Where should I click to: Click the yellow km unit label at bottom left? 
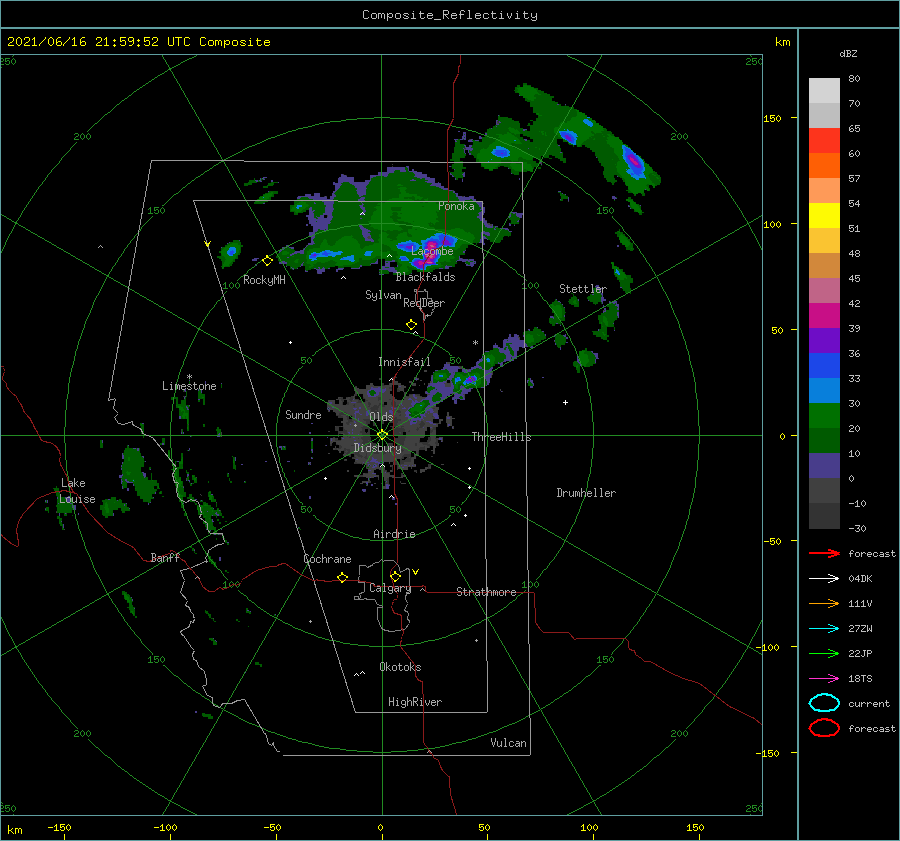tap(14, 830)
